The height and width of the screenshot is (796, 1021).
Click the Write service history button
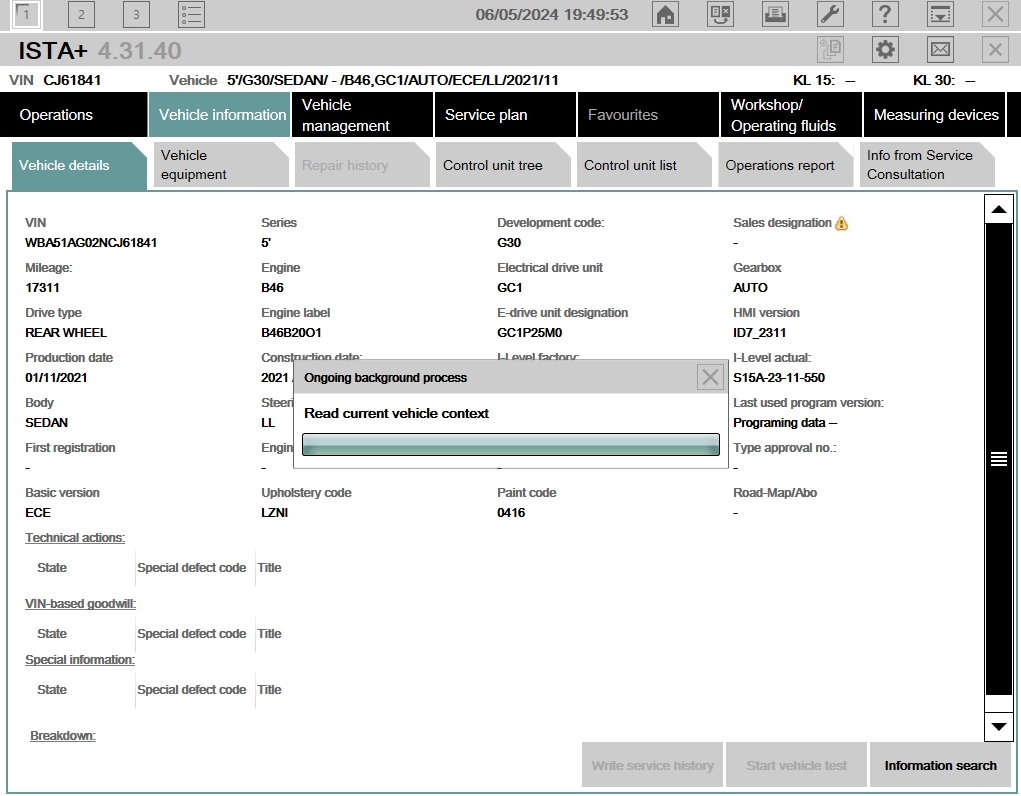click(x=652, y=765)
